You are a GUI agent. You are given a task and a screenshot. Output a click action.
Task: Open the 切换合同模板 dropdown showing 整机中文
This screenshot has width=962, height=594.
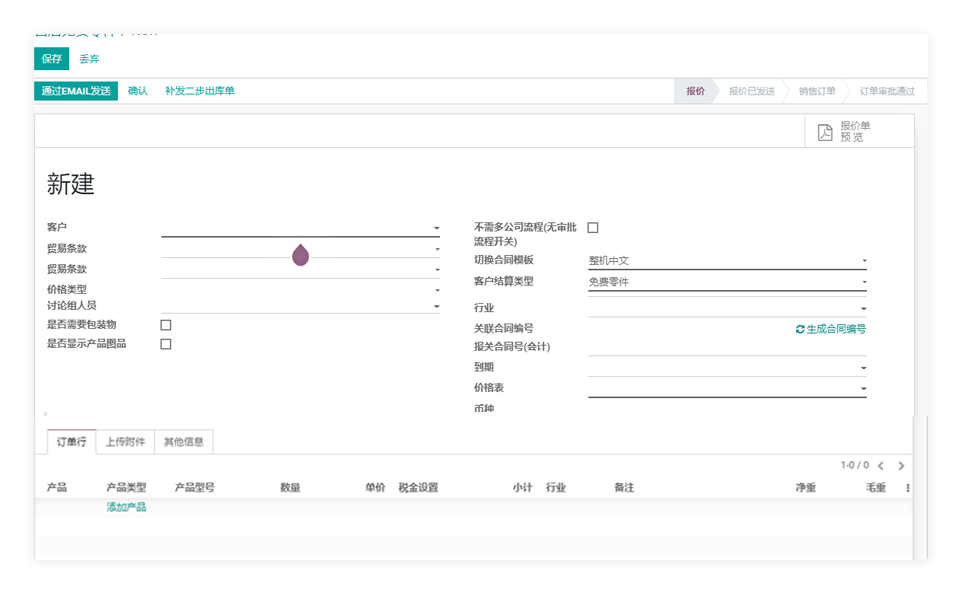(x=864, y=262)
